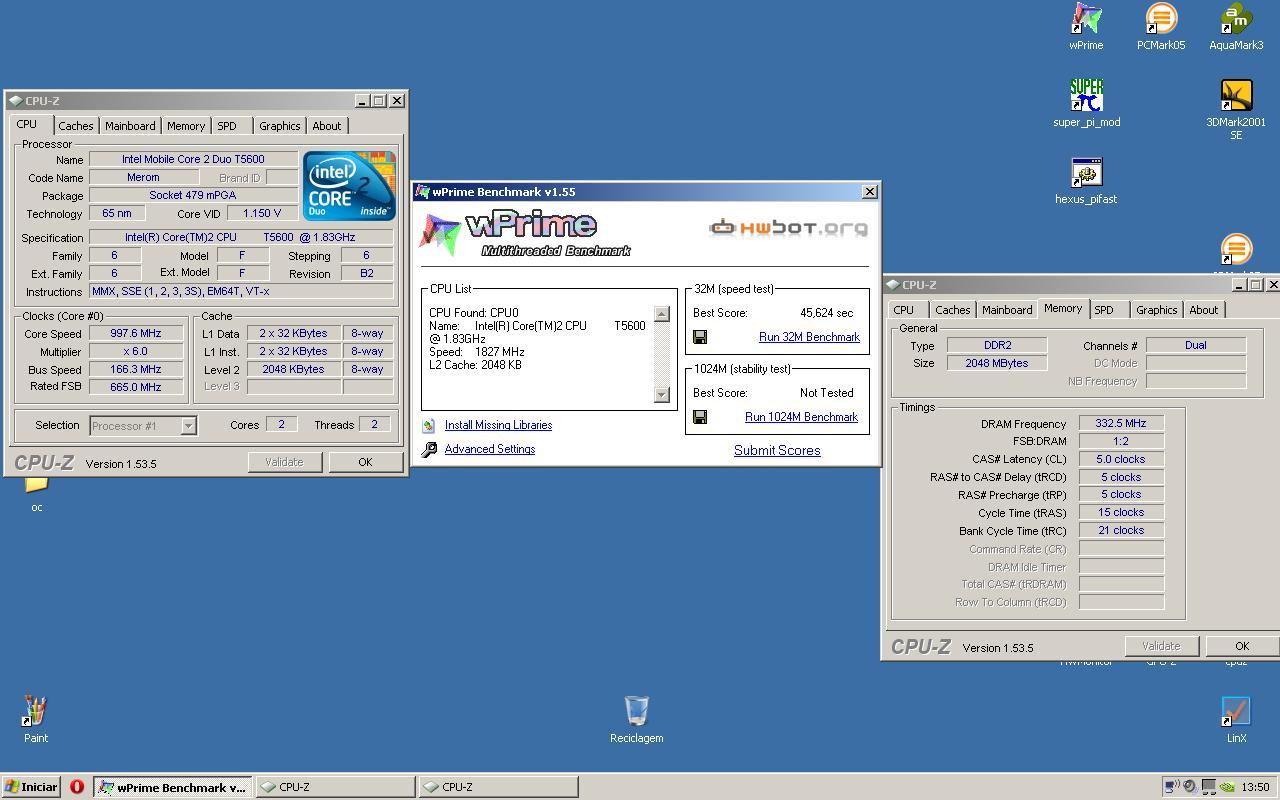Click the CPU List scroll down arrow
This screenshot has height=800, width=1280.
[x=661, y=394]
